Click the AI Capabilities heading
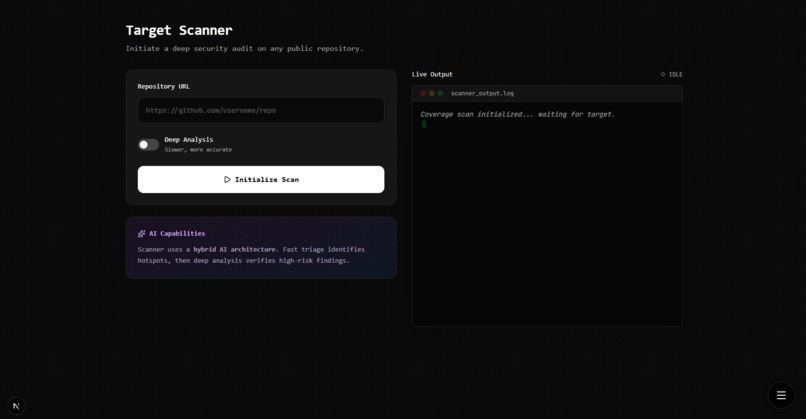The image size is (806, 419). [177, 233]
